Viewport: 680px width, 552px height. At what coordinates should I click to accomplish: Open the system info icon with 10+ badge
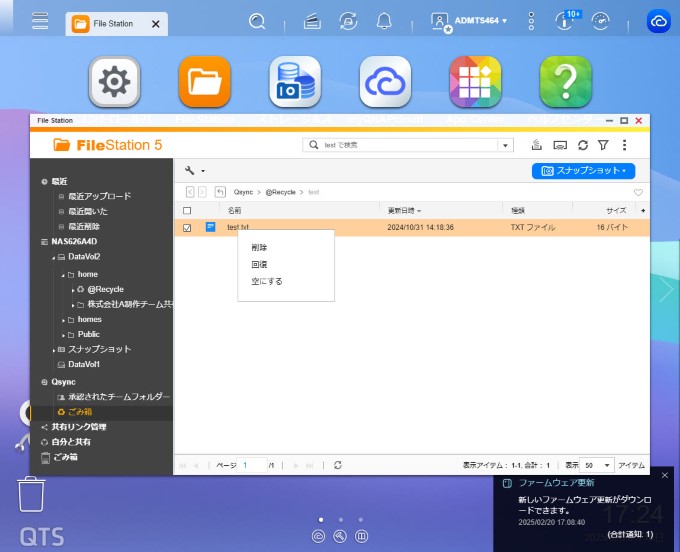565,20
